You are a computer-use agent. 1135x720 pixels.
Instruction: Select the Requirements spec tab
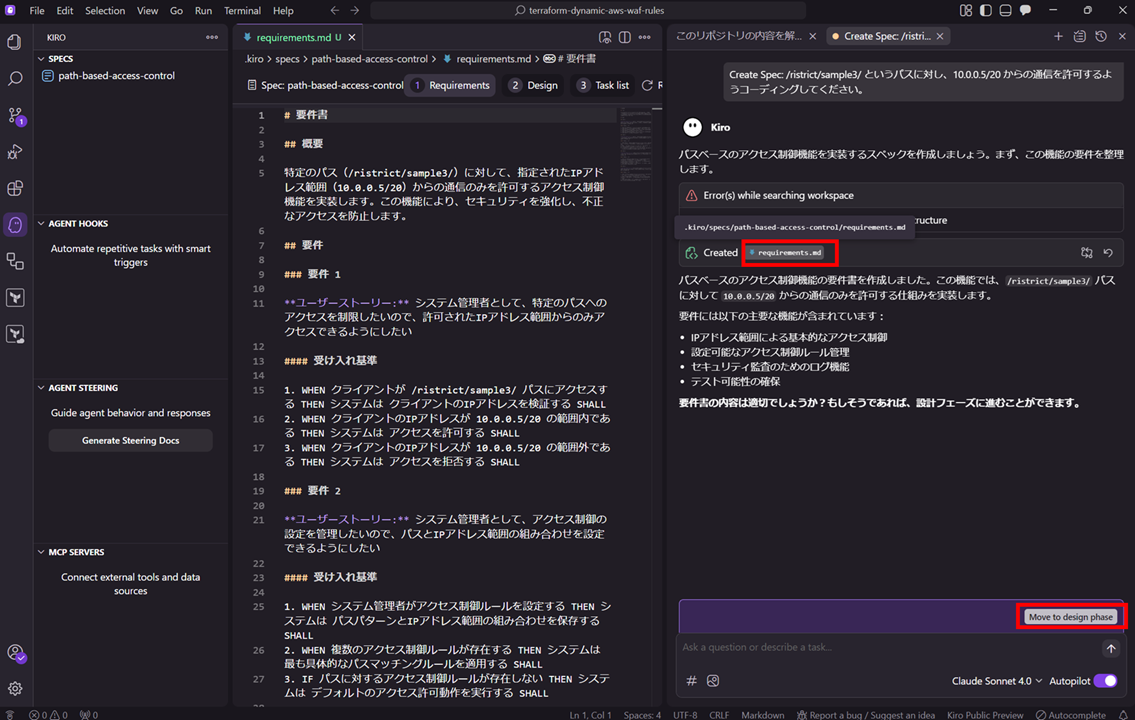(450, 85)
